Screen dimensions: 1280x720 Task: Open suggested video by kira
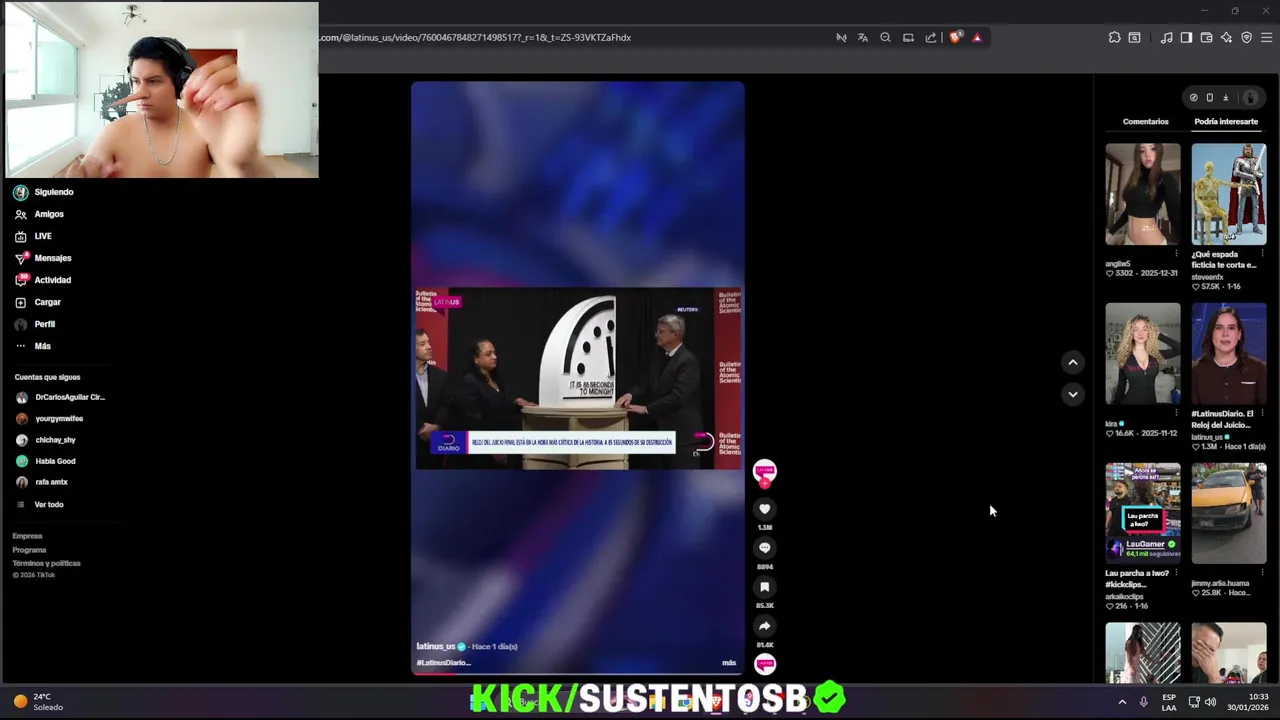1143,354
